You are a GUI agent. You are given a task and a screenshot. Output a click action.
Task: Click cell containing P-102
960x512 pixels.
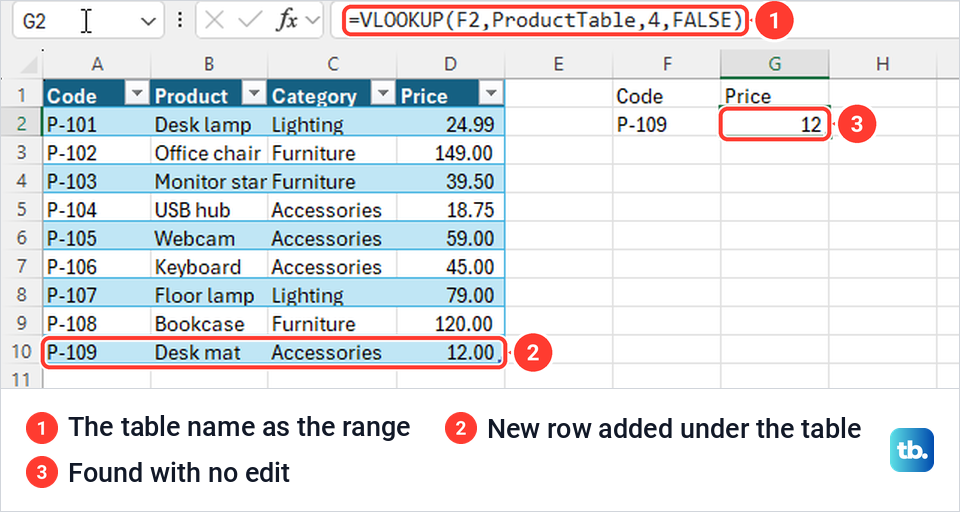pos(97,153)
